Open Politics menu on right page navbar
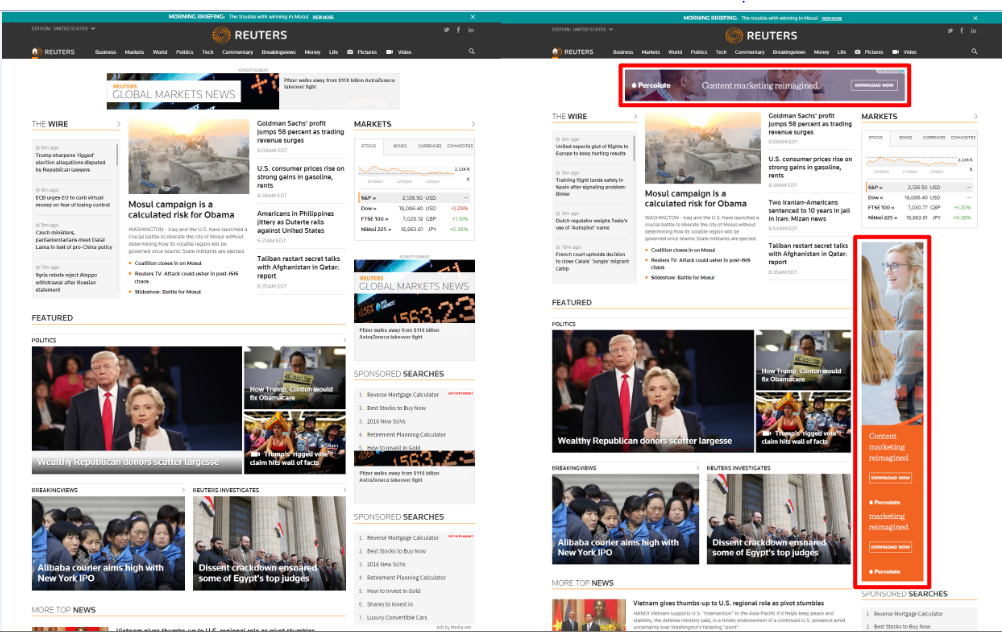Image resolution: width=1002 pixels, height=632 pixels. pyautogui.click(x=698, y=52)
